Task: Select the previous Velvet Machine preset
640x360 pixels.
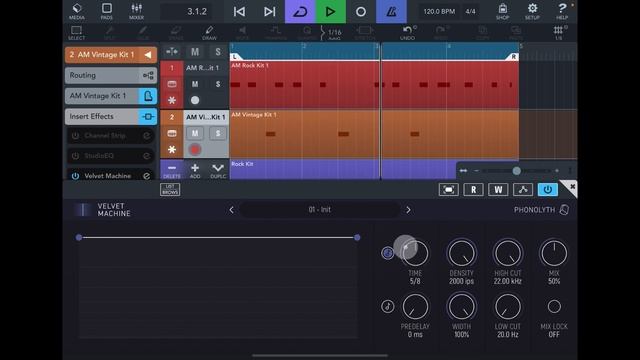Action: [x=231, y=210]
